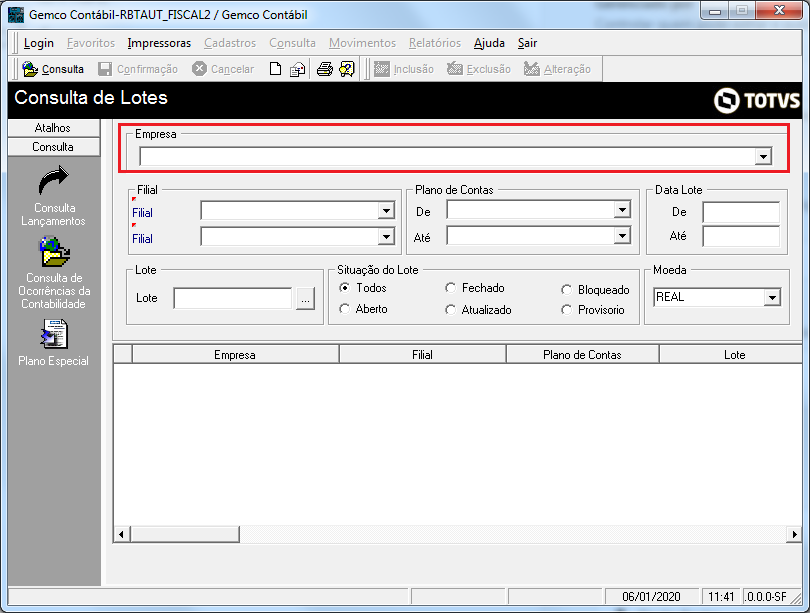Screen dimensions: 810x613
Task: Click the Confirmação floppy disk icon
Action: 105,69
